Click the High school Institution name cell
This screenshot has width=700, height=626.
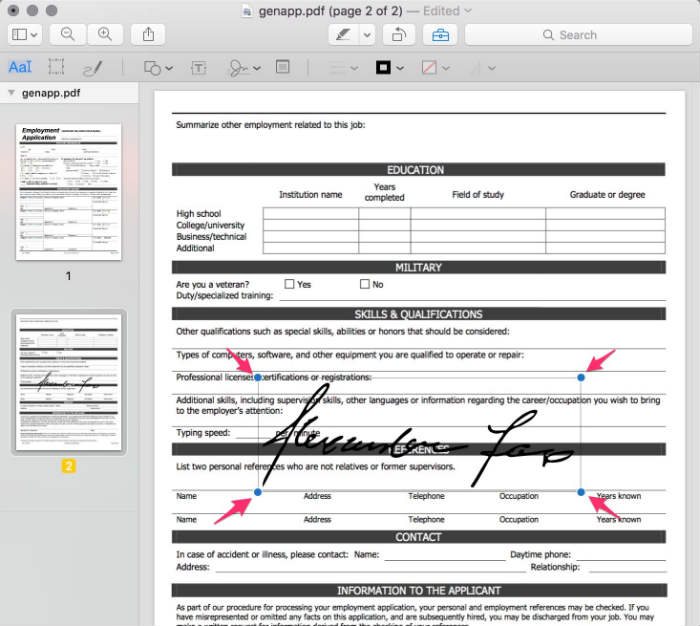pos(311,213)
